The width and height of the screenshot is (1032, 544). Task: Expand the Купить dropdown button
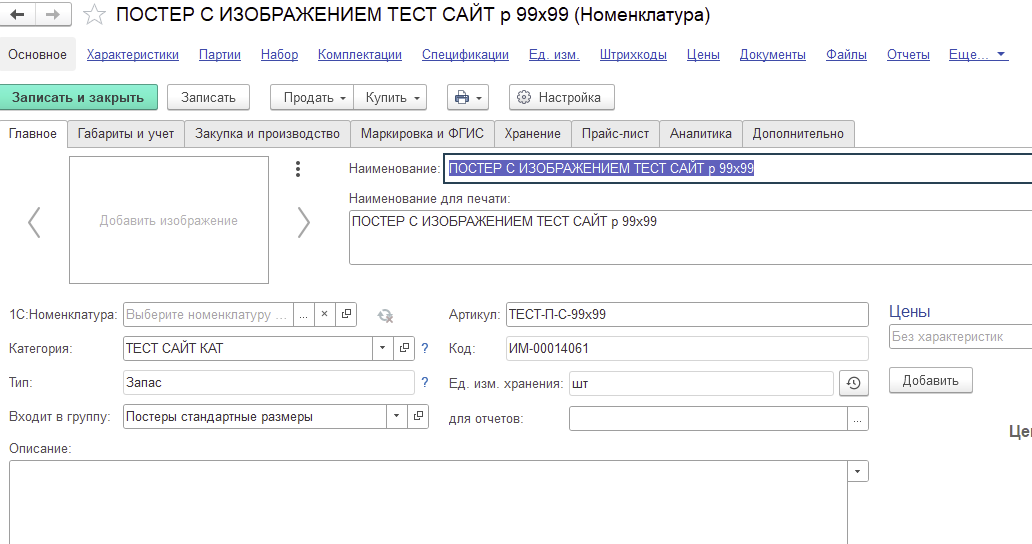coord(391,97)
